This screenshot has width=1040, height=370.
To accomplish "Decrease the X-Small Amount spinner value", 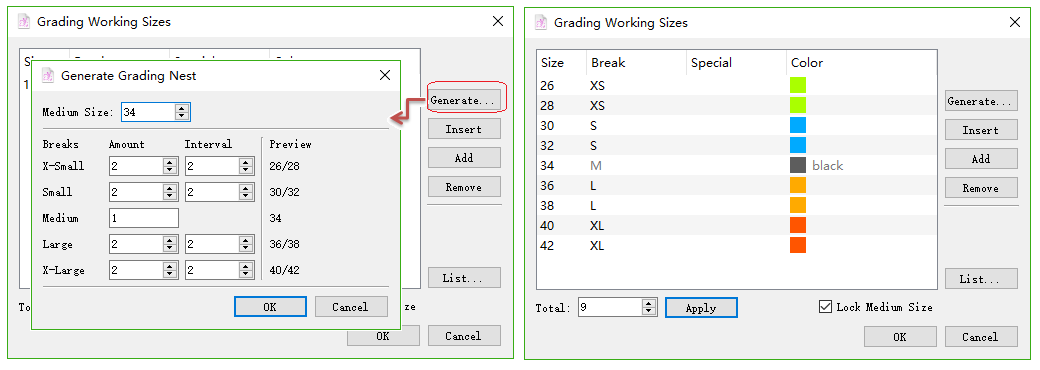I will (x=170, y=170).
